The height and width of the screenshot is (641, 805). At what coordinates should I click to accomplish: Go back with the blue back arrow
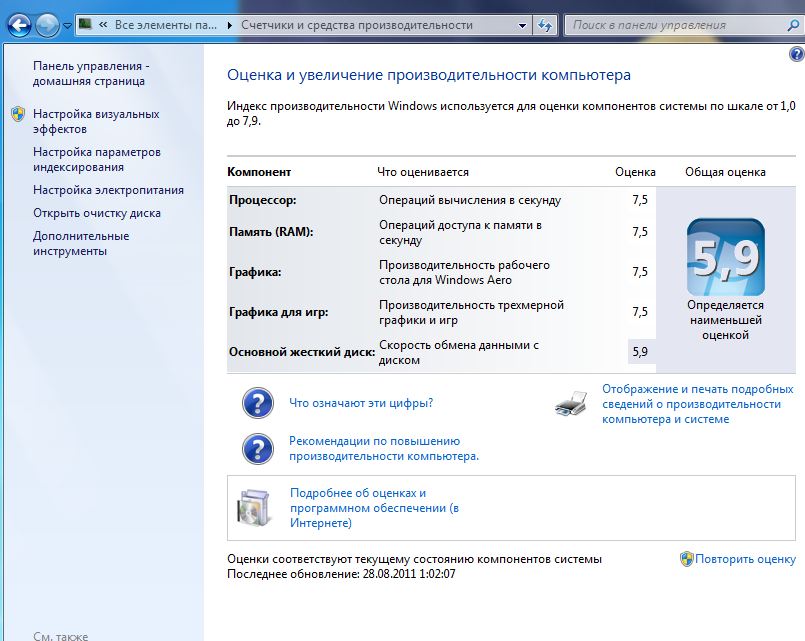[x=20, y=25]
